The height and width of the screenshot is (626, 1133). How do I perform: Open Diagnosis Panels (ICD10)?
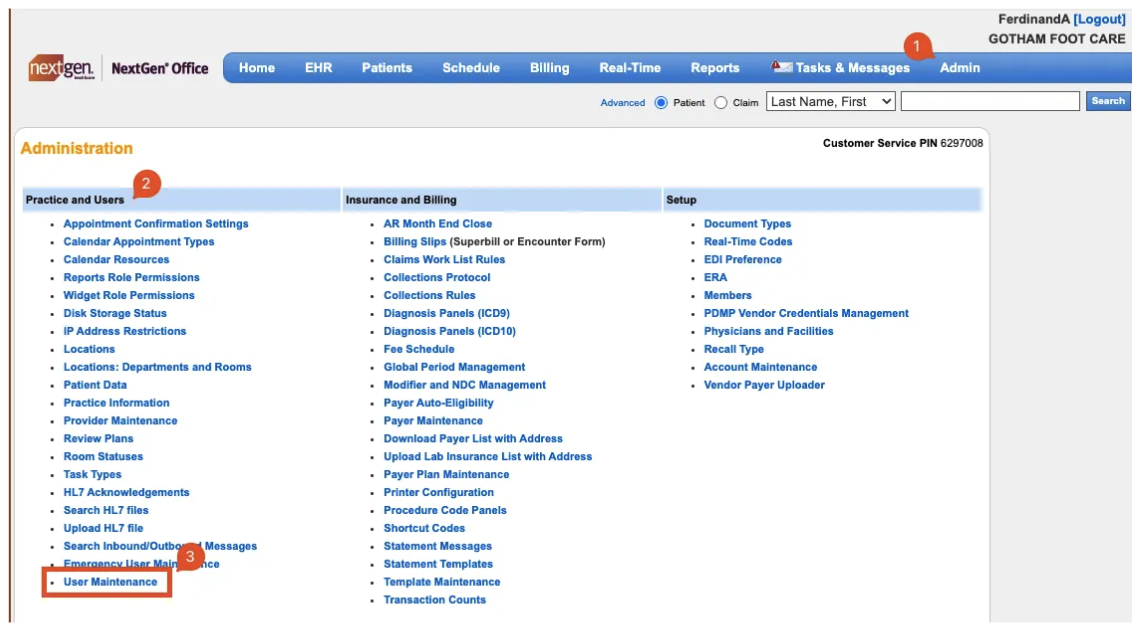449,331
